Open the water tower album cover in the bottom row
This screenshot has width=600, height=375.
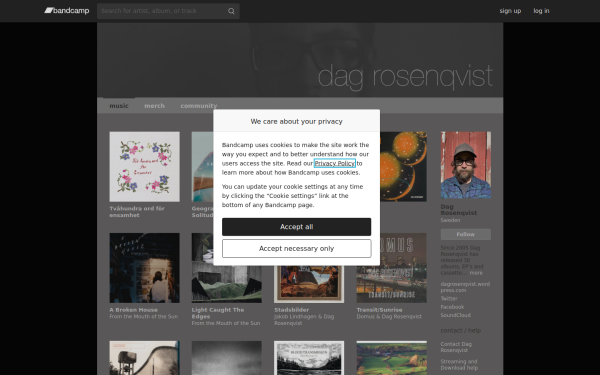click(x=144, y=358)
